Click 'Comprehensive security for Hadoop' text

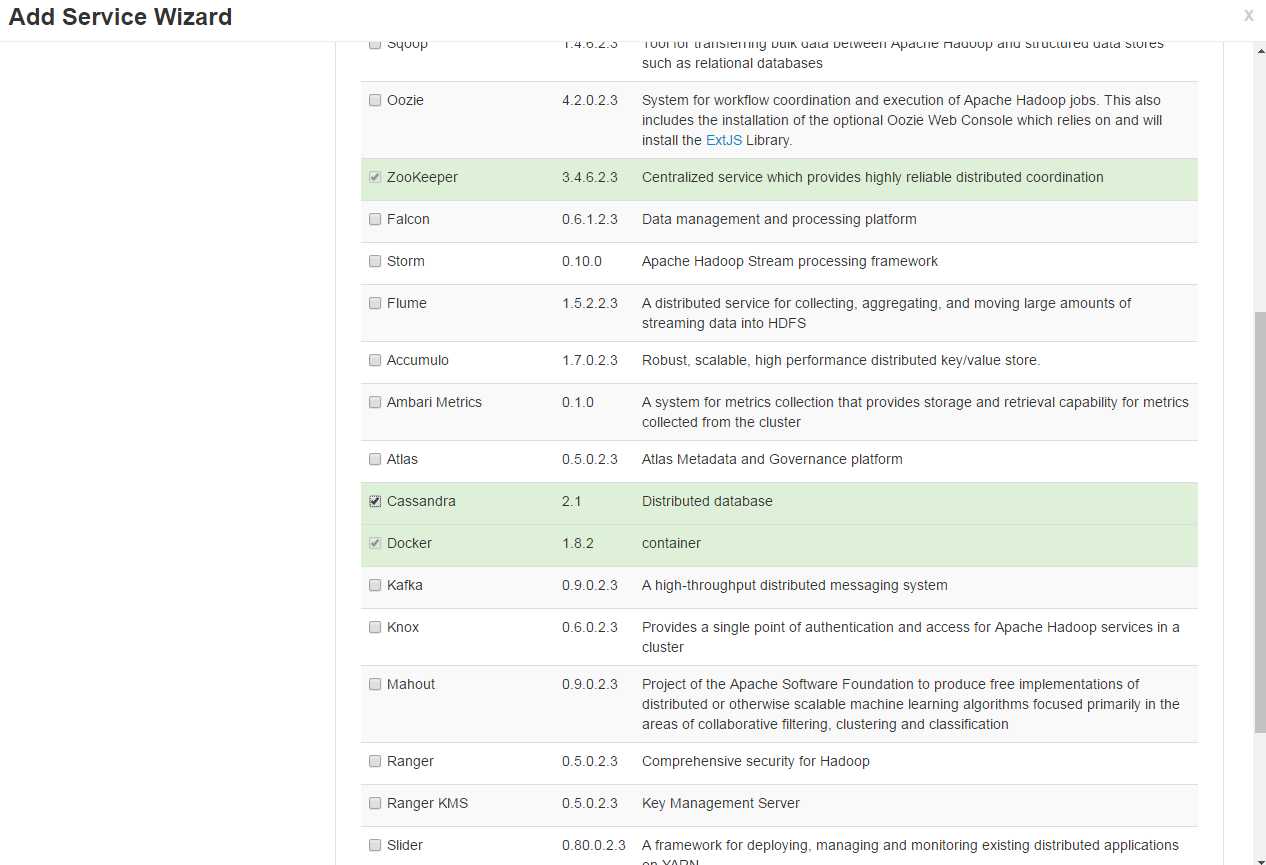[x=756, y=761]
